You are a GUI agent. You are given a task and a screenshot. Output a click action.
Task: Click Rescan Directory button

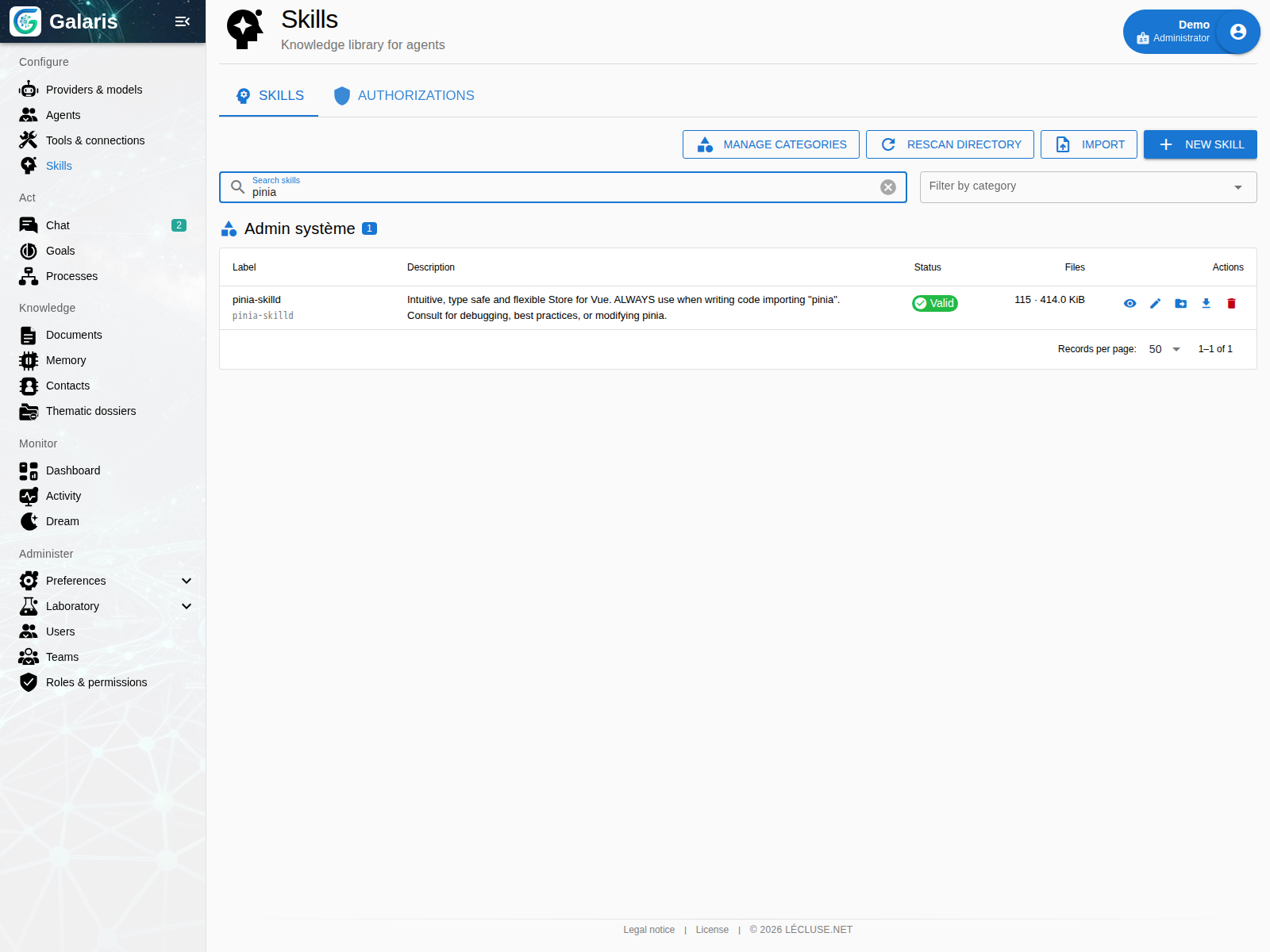[x=950, y=144]
